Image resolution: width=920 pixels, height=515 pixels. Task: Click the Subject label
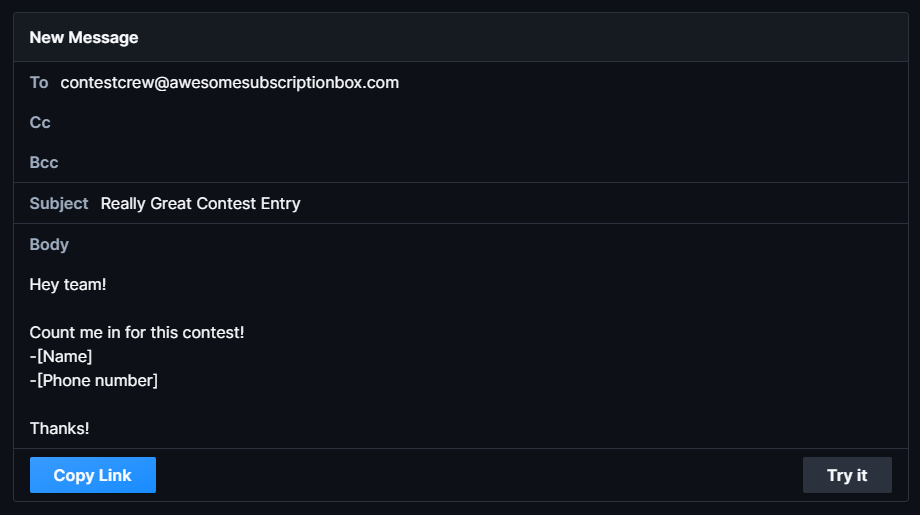[x=59, y=204]
